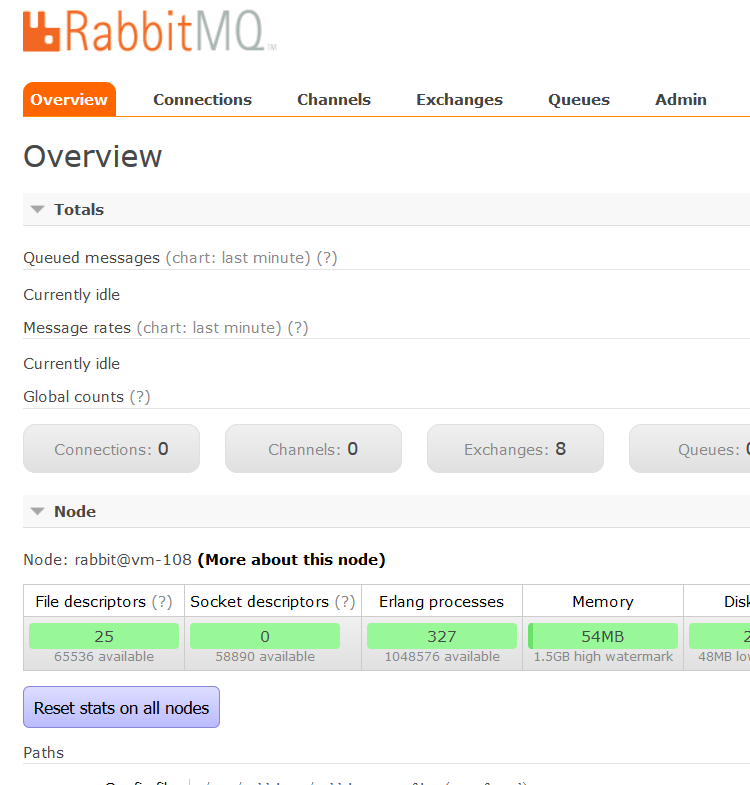Click the Connections: 0 count button
The width and height of the screenshot is (750, 785).
pyautogui.click(x=111, y=449)
